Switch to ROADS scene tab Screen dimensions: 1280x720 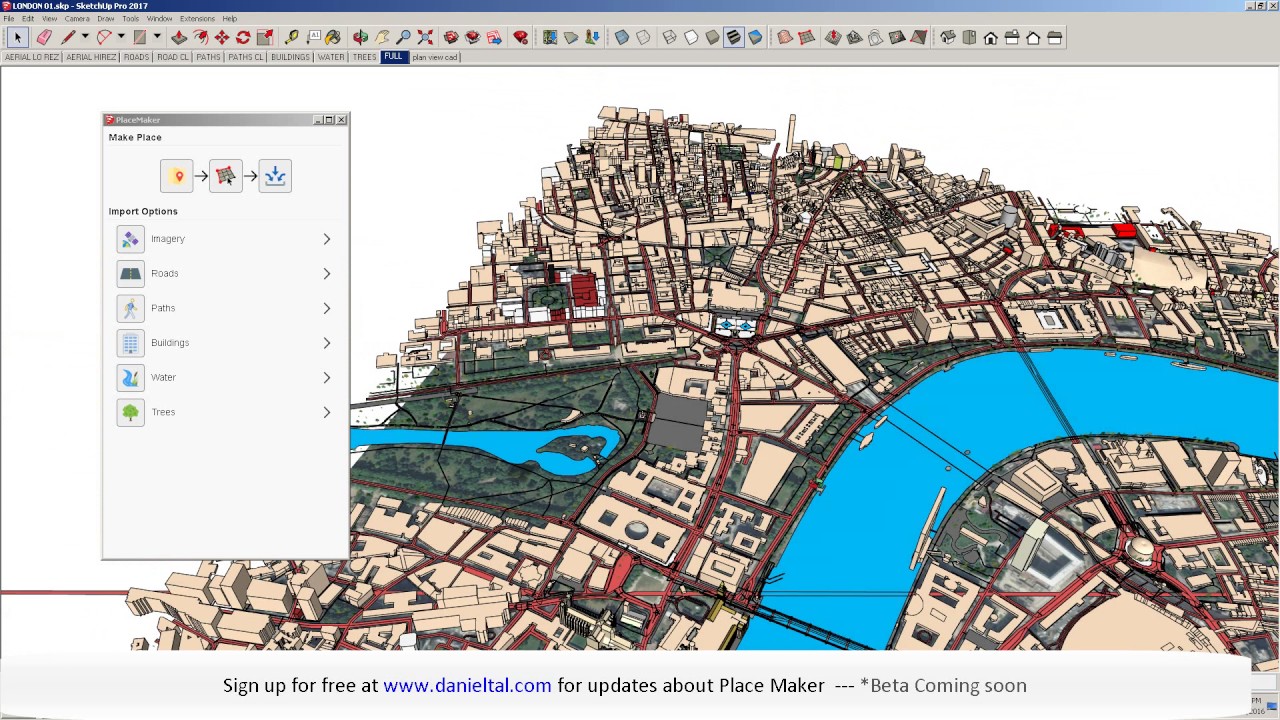click(136, 57)
